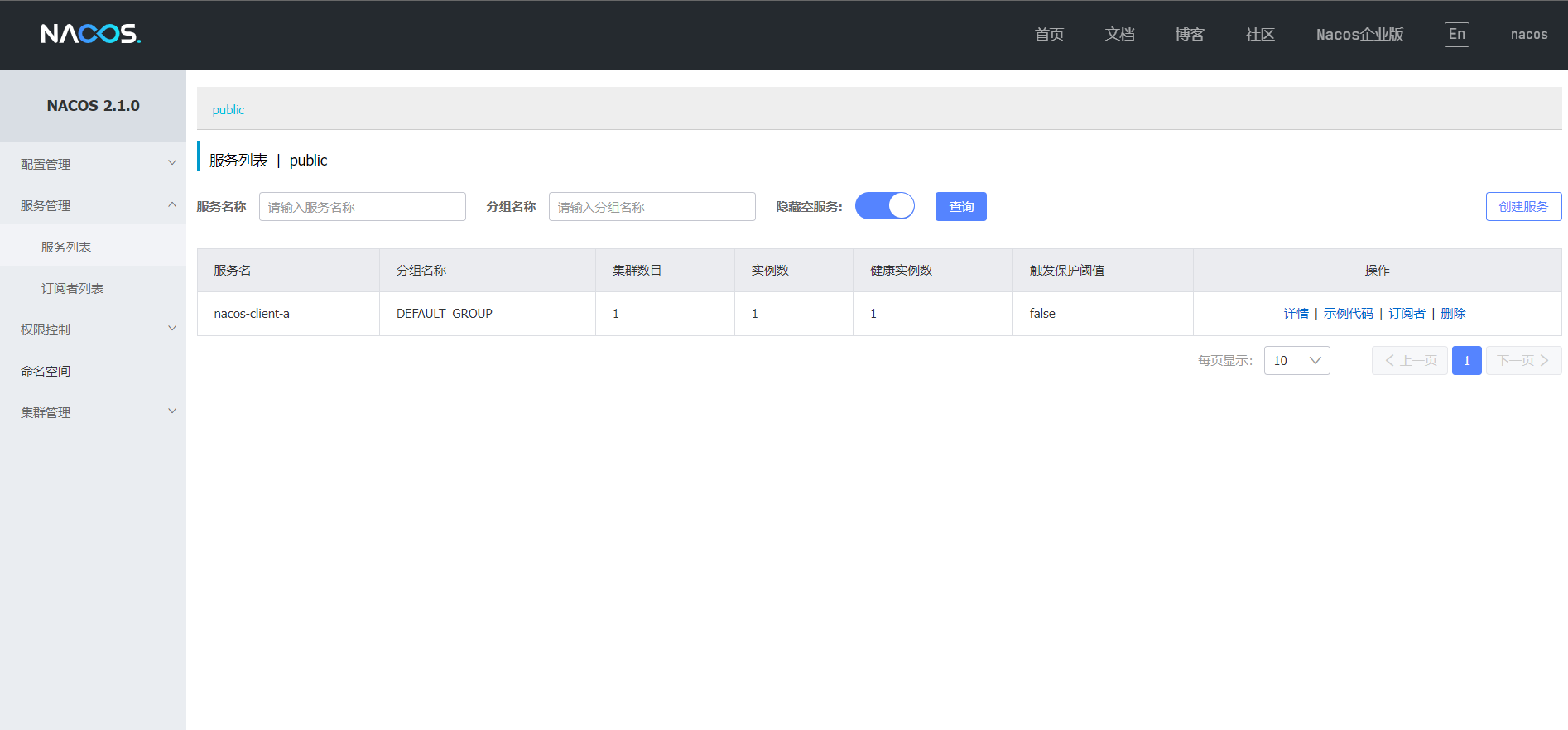The height and width of the screenshot is (730, 1568).
Task: Click the 集群管理 sidebar label
Action: (x=46, y=412)
